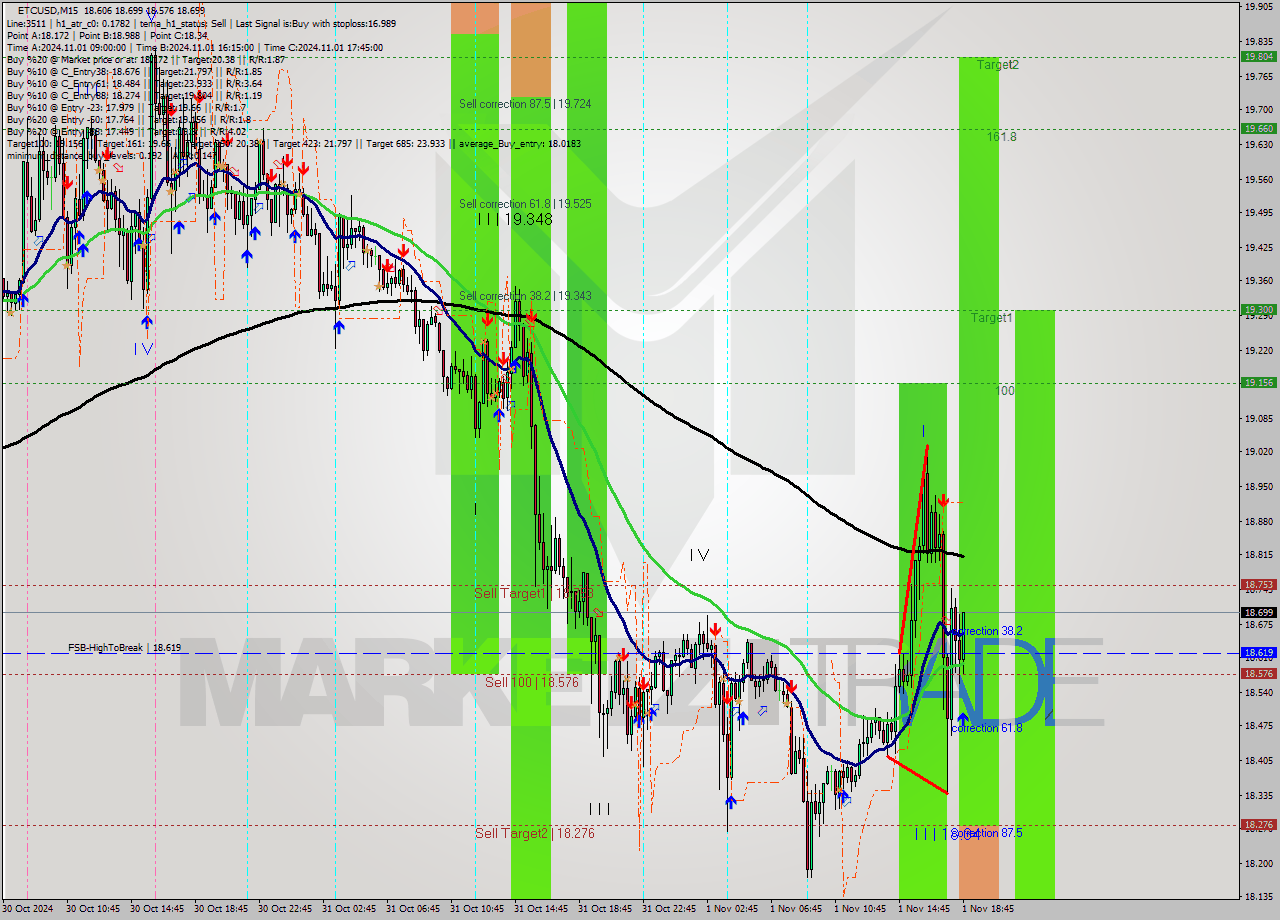Viewport: 1280px width, 920px height.
Task: Click the '30 Oct 22:45' time axis label
Action: (x=285, y=909)
